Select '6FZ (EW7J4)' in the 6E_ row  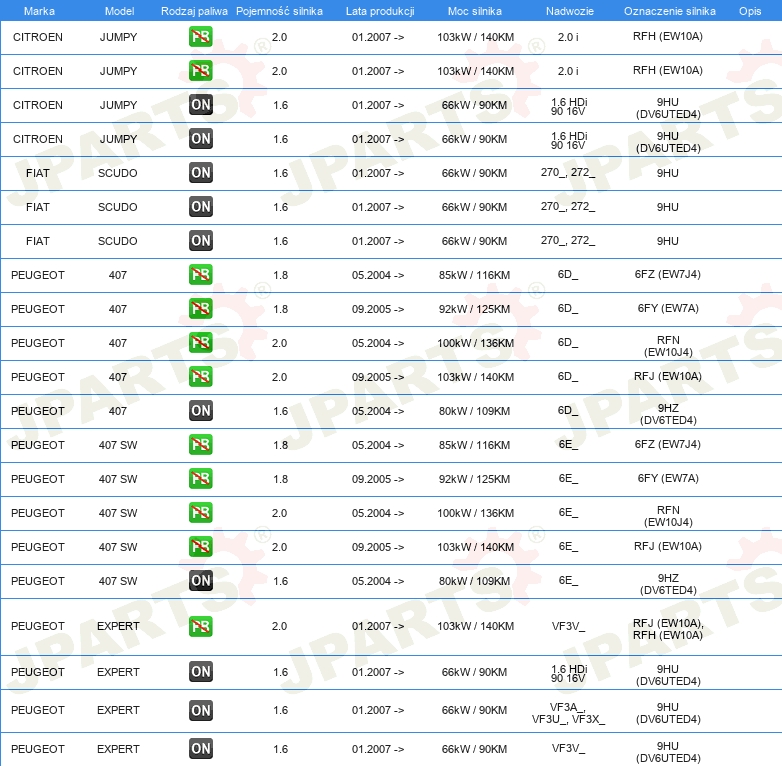(x=668, y=444)
